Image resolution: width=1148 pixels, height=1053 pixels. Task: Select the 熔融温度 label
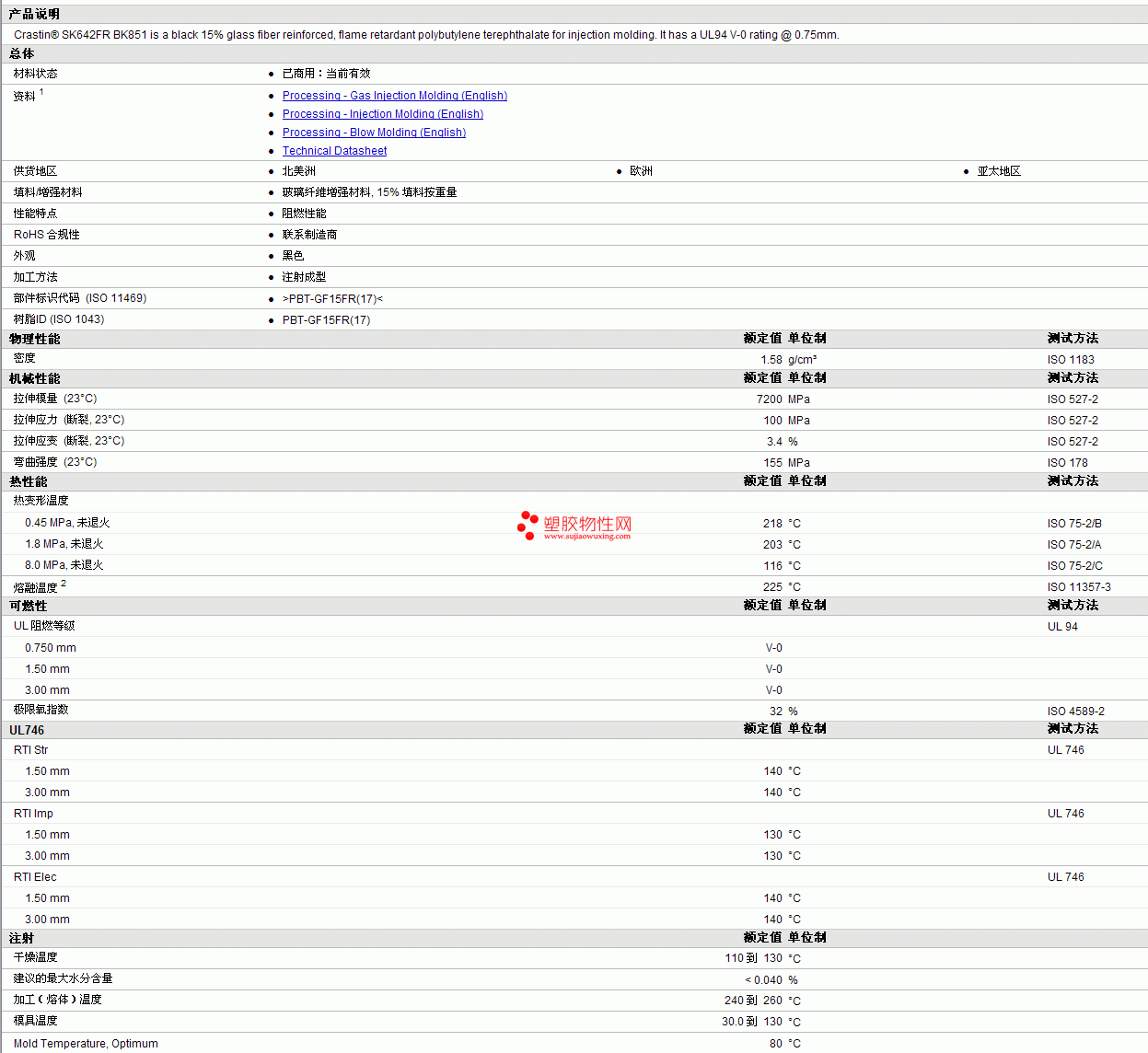click(x=35, y=587)
